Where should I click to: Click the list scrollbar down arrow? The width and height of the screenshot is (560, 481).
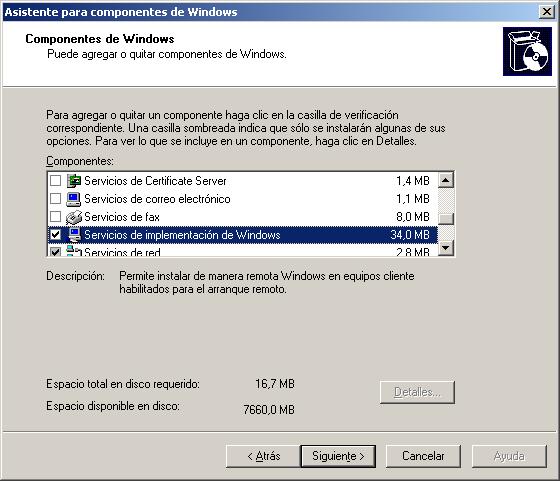pyautogui.click(x=446, y=247)
